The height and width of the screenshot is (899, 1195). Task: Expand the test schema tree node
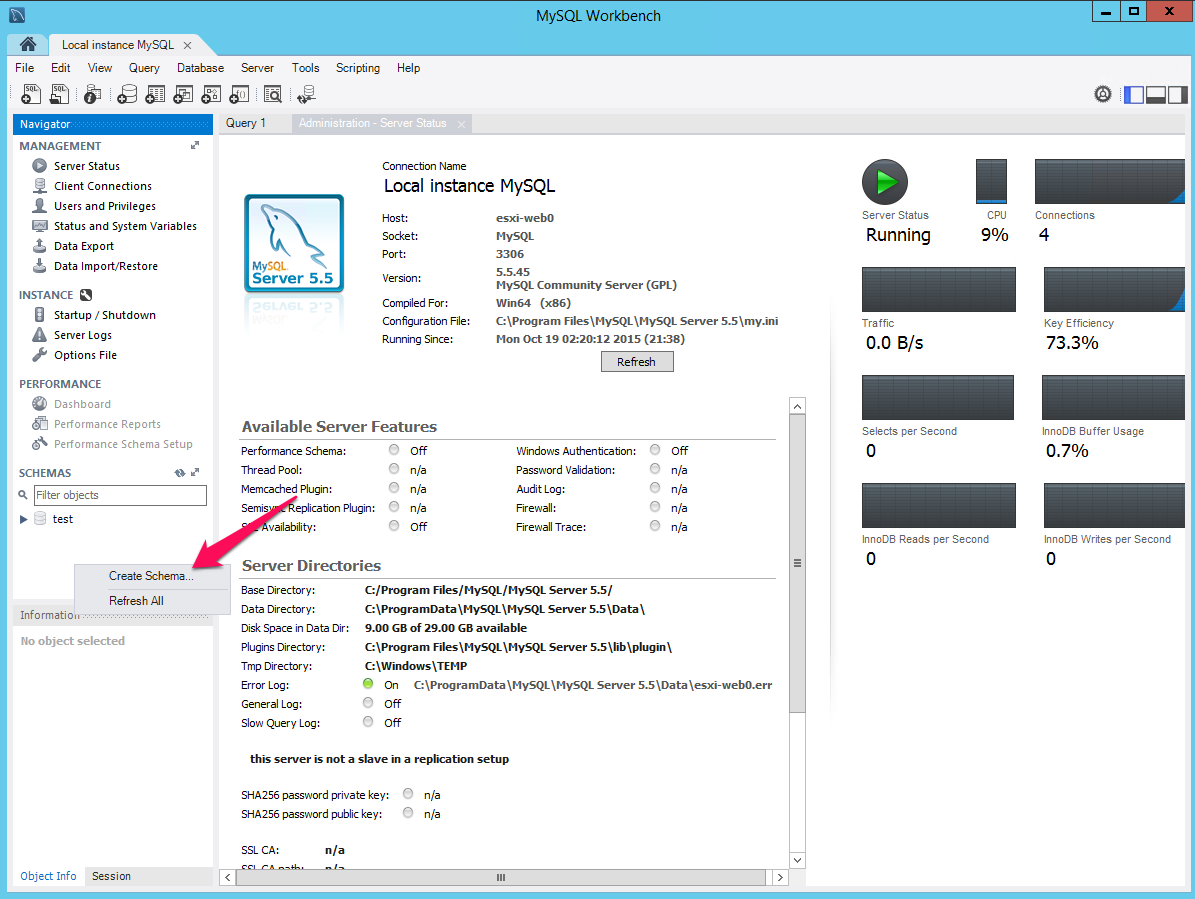point(24,519)
